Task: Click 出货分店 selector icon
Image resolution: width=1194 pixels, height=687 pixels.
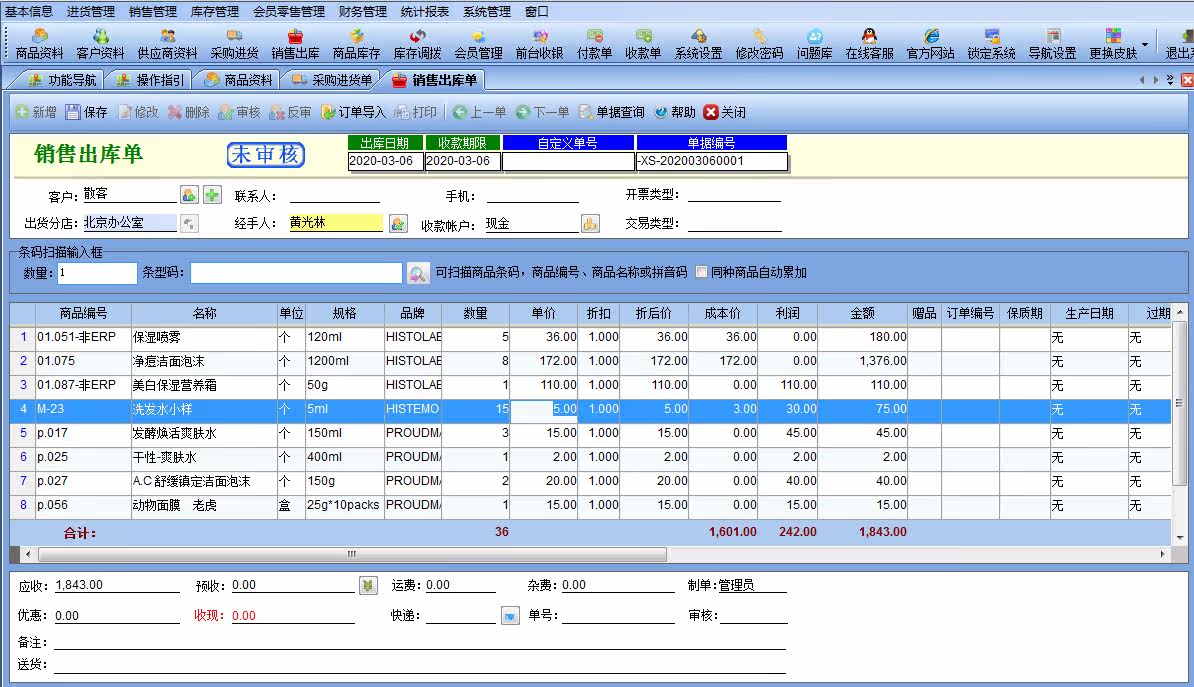Action: pos(189,223)
